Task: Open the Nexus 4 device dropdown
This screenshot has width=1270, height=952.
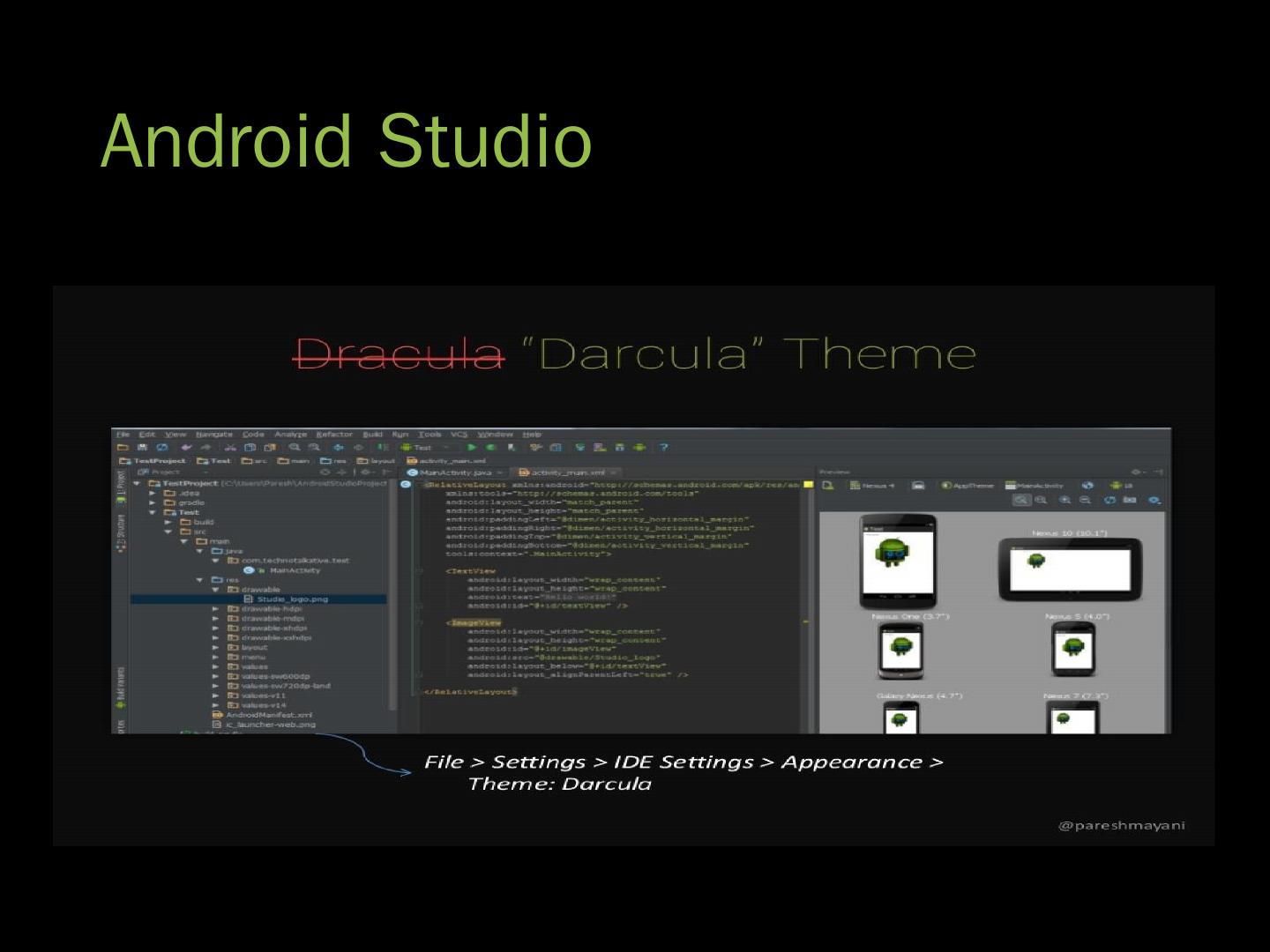Action: tap(872, 486)
